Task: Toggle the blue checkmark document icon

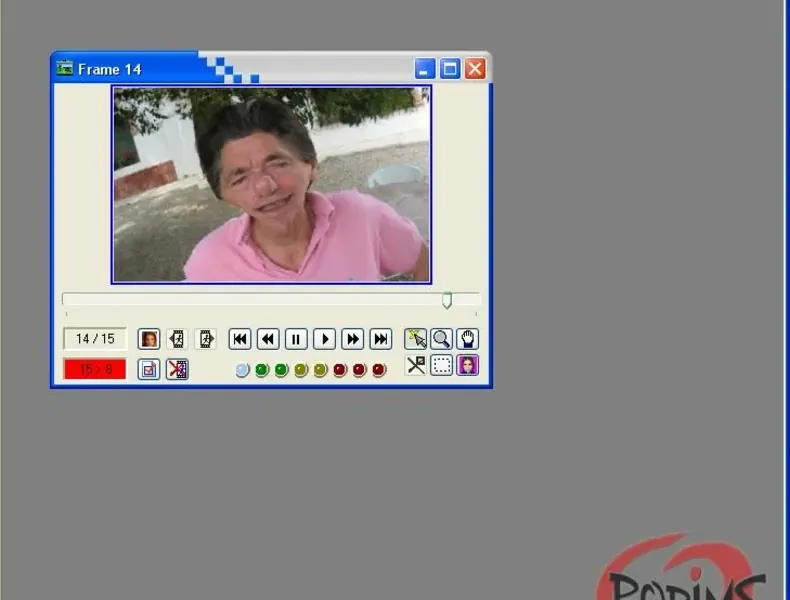Action: point(149,369)
